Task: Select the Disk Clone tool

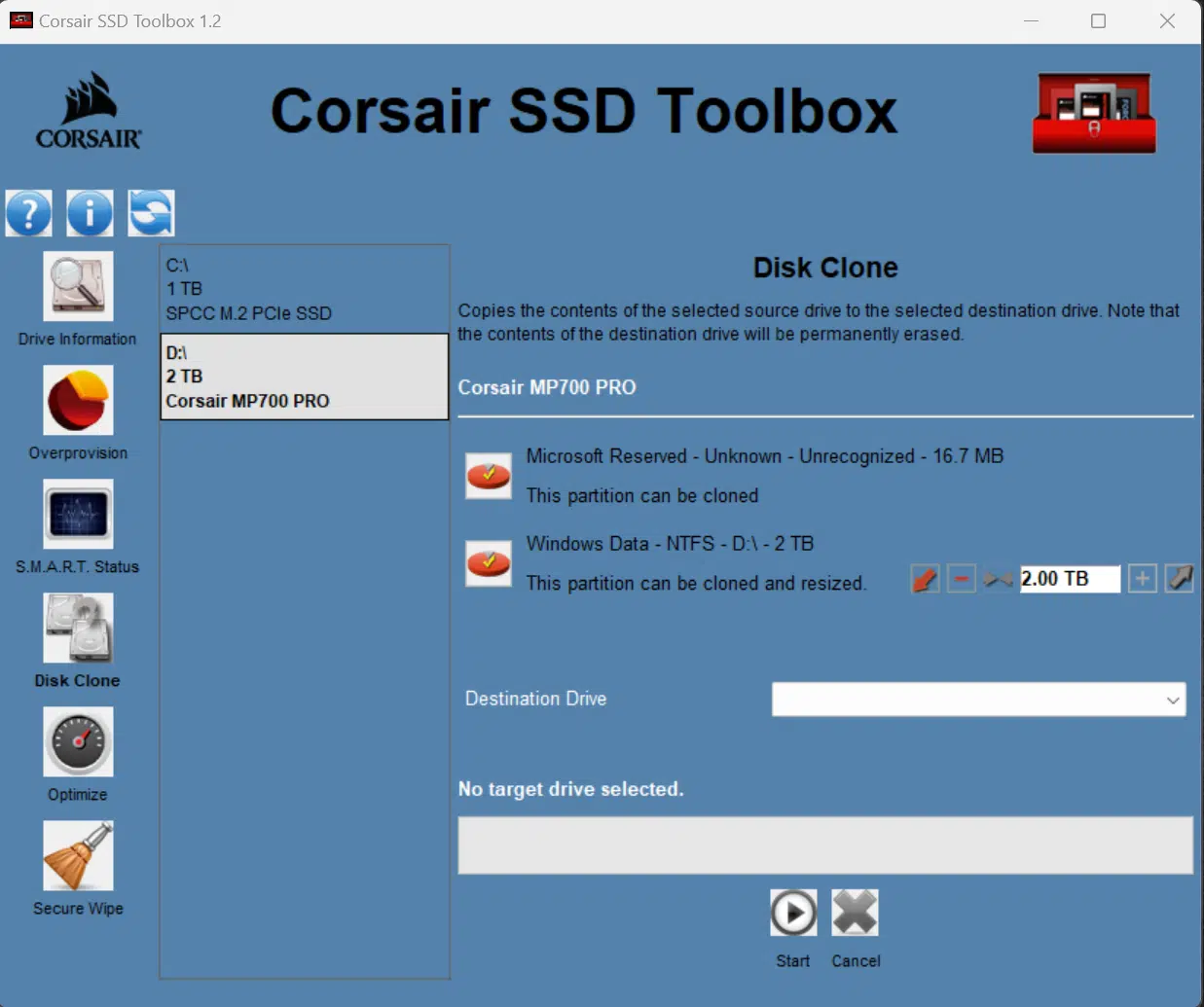Action: coord(78,628)
